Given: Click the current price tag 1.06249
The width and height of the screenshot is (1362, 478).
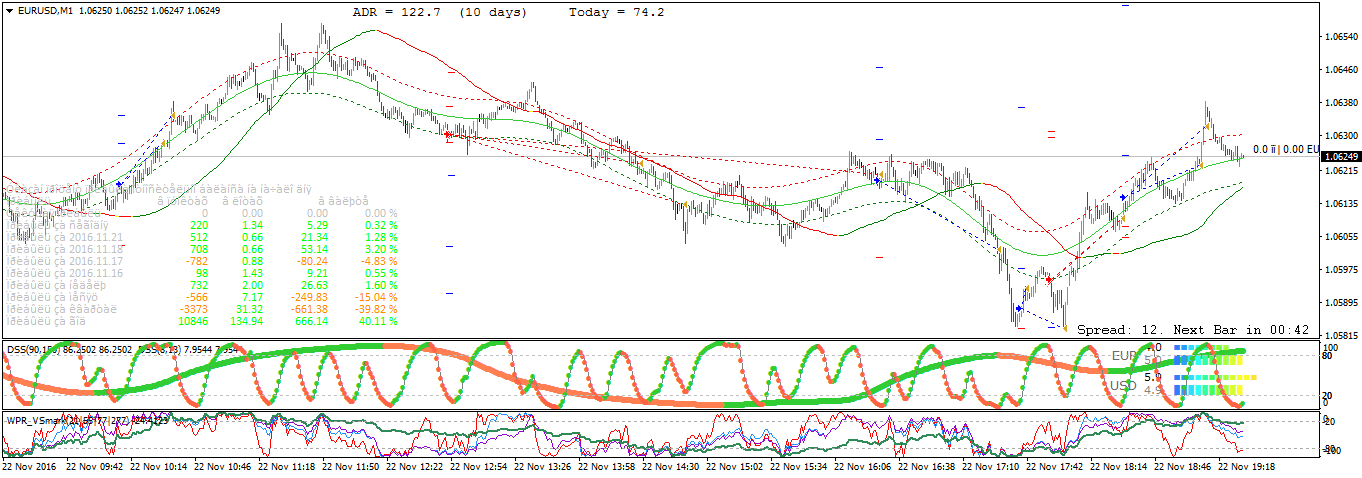Looking at the screenshot, I should [1340, 157].
